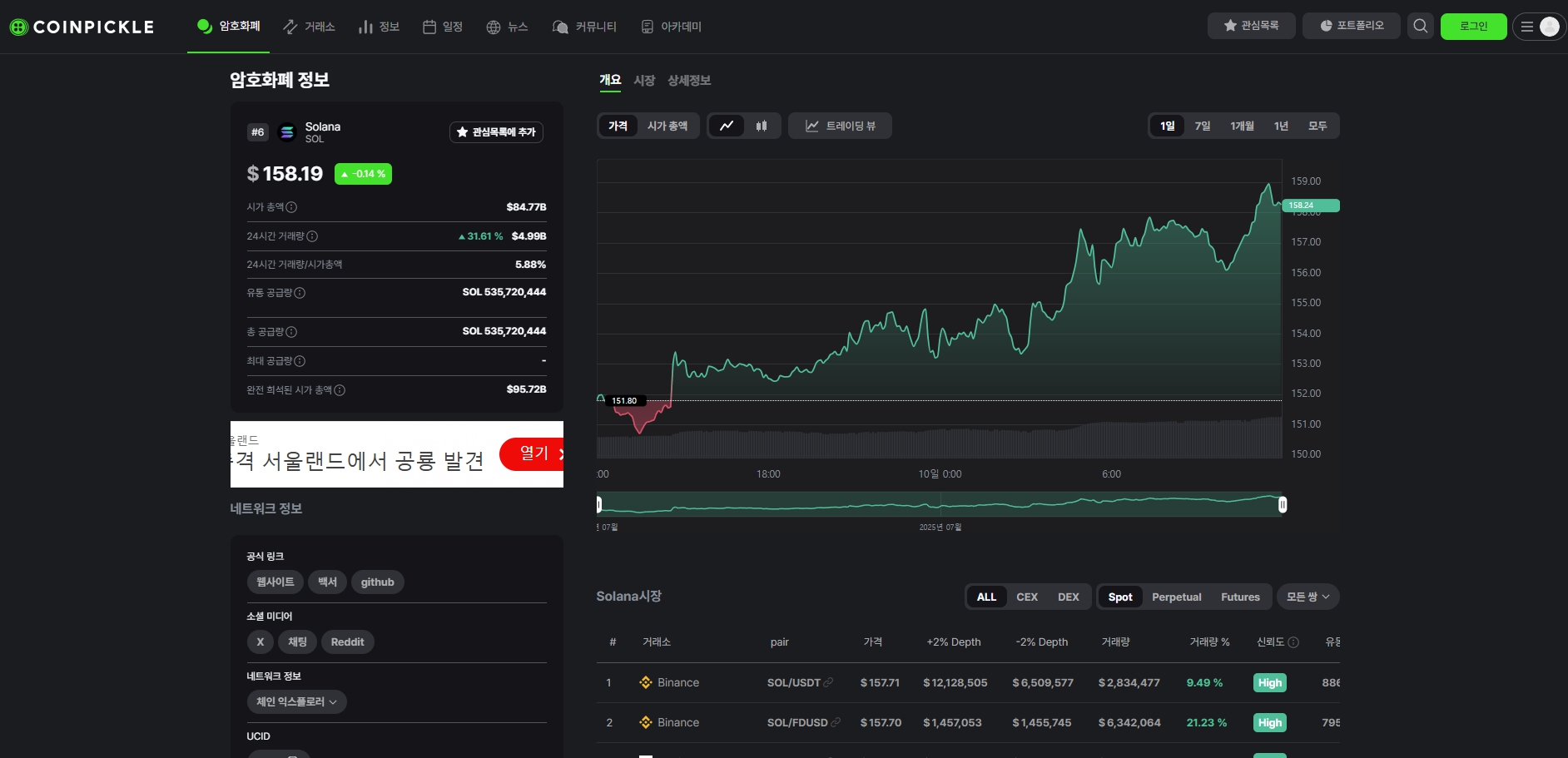Click info icon beside 신뢰도 column
This screenshot has height=758, width=1568.
(1293, 642)
